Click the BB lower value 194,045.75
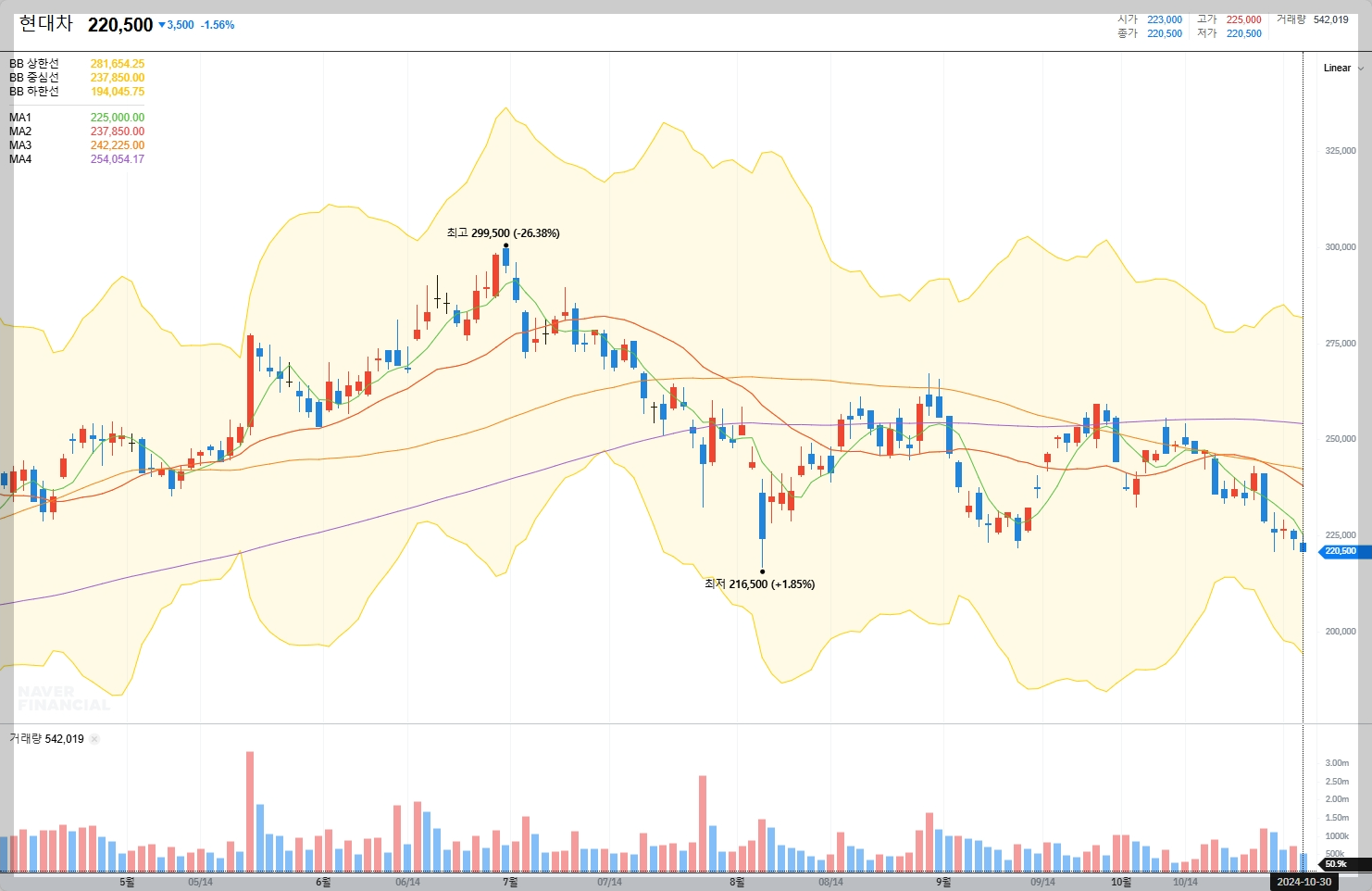The height and width of the screenshot is (891, 1372). (118, 92)
